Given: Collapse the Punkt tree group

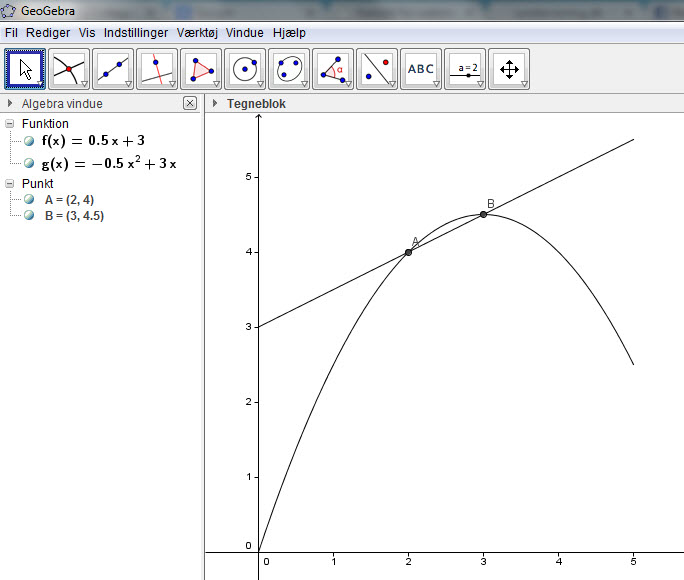Looking at the screenshot, I should pyautogui.click(x=10, y=184).
